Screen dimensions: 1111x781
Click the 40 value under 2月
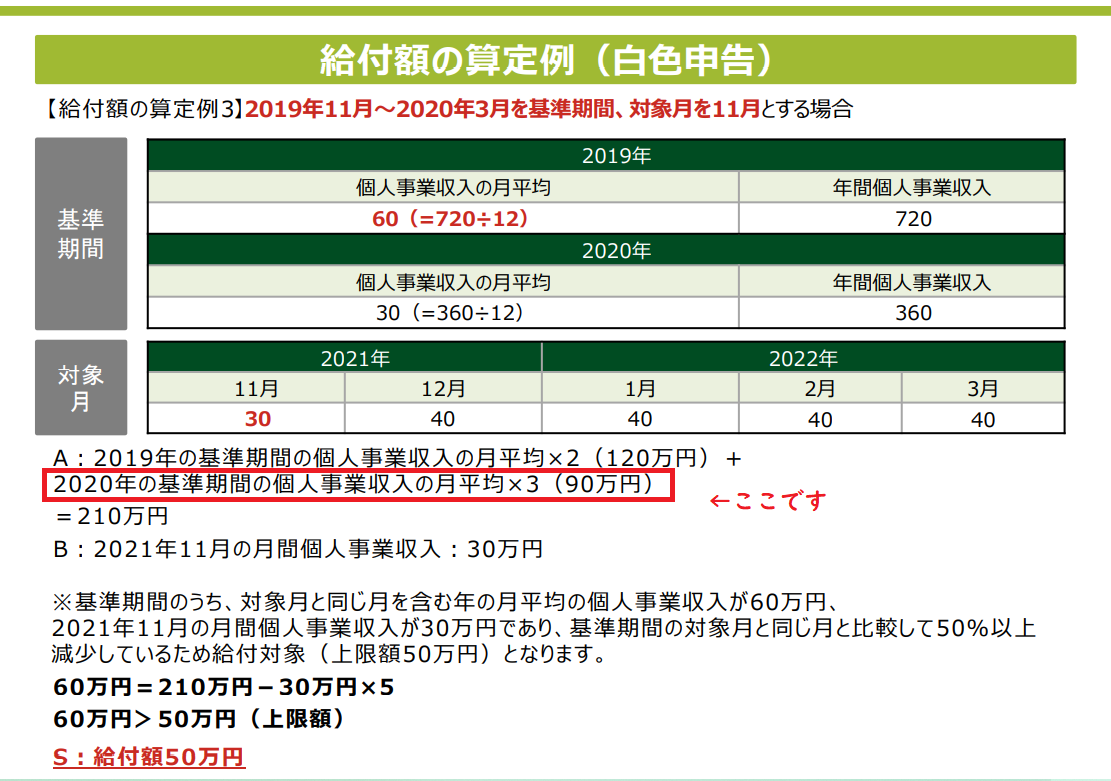(x=820, y=419)
